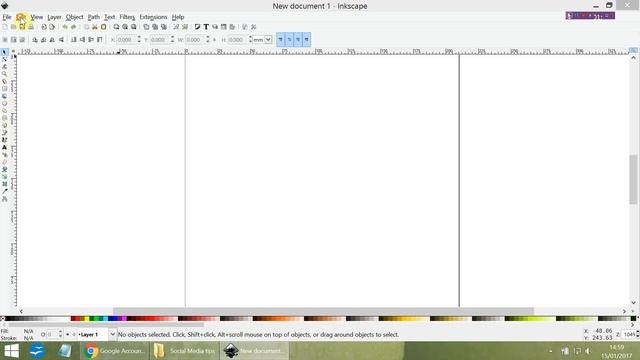Toggle scale stroke width with object

[280, 40]
